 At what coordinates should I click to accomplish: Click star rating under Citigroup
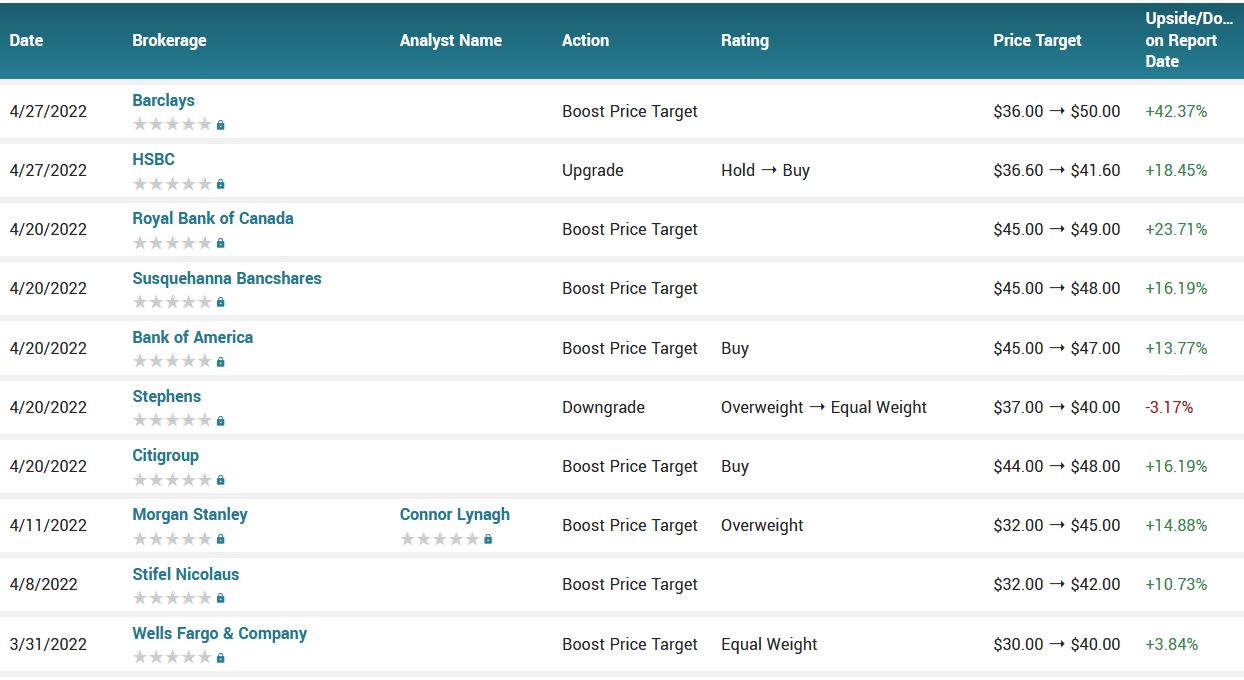point(172,480)
